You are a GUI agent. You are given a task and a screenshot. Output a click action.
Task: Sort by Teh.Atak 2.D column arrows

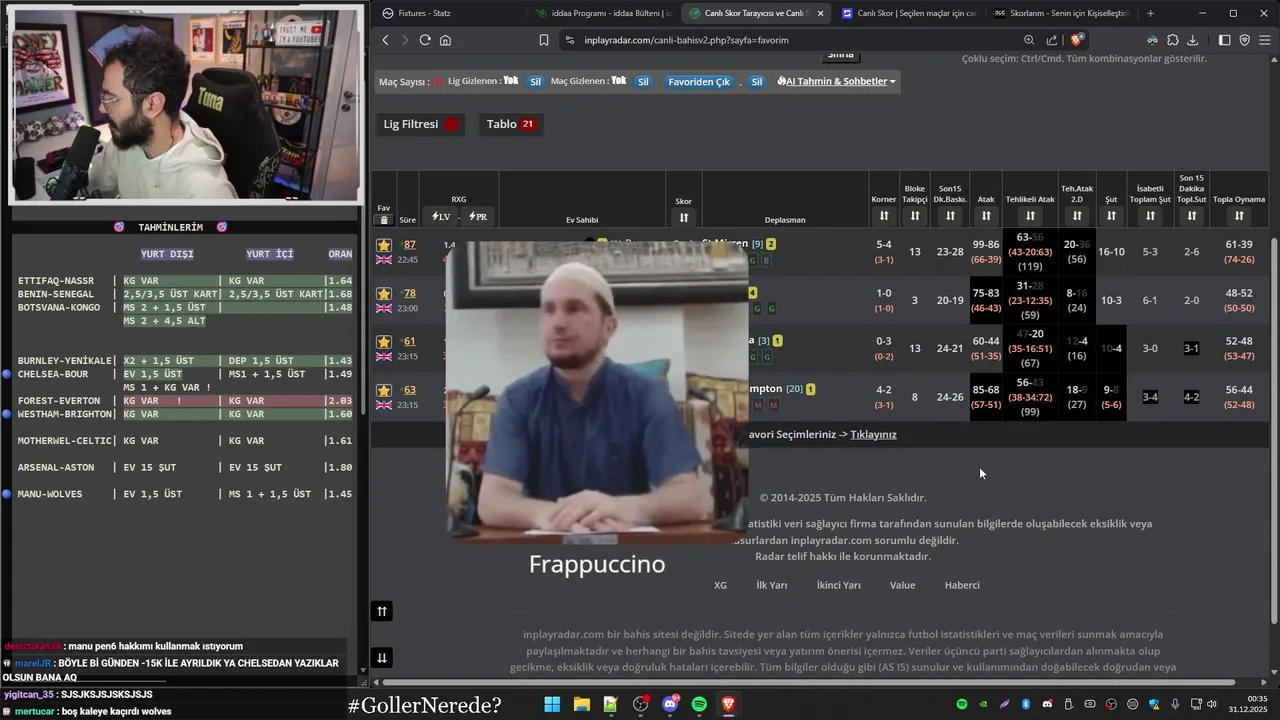(1077, 216)
